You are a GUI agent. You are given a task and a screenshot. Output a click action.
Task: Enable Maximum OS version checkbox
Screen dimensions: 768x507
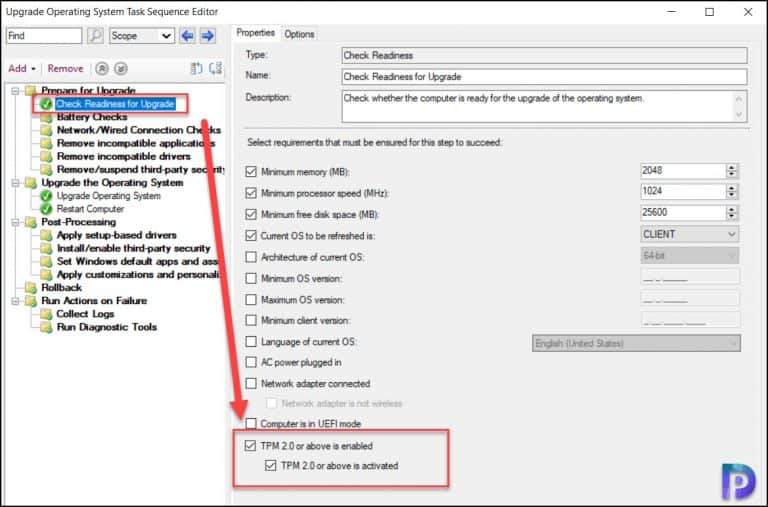point(251,299)
